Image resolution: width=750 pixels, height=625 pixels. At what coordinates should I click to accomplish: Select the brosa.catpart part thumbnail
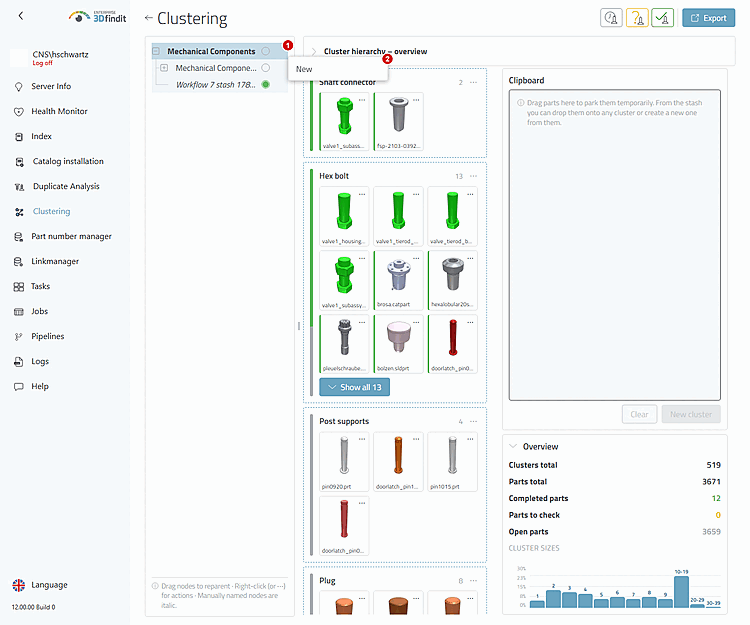tap(398, 280)
